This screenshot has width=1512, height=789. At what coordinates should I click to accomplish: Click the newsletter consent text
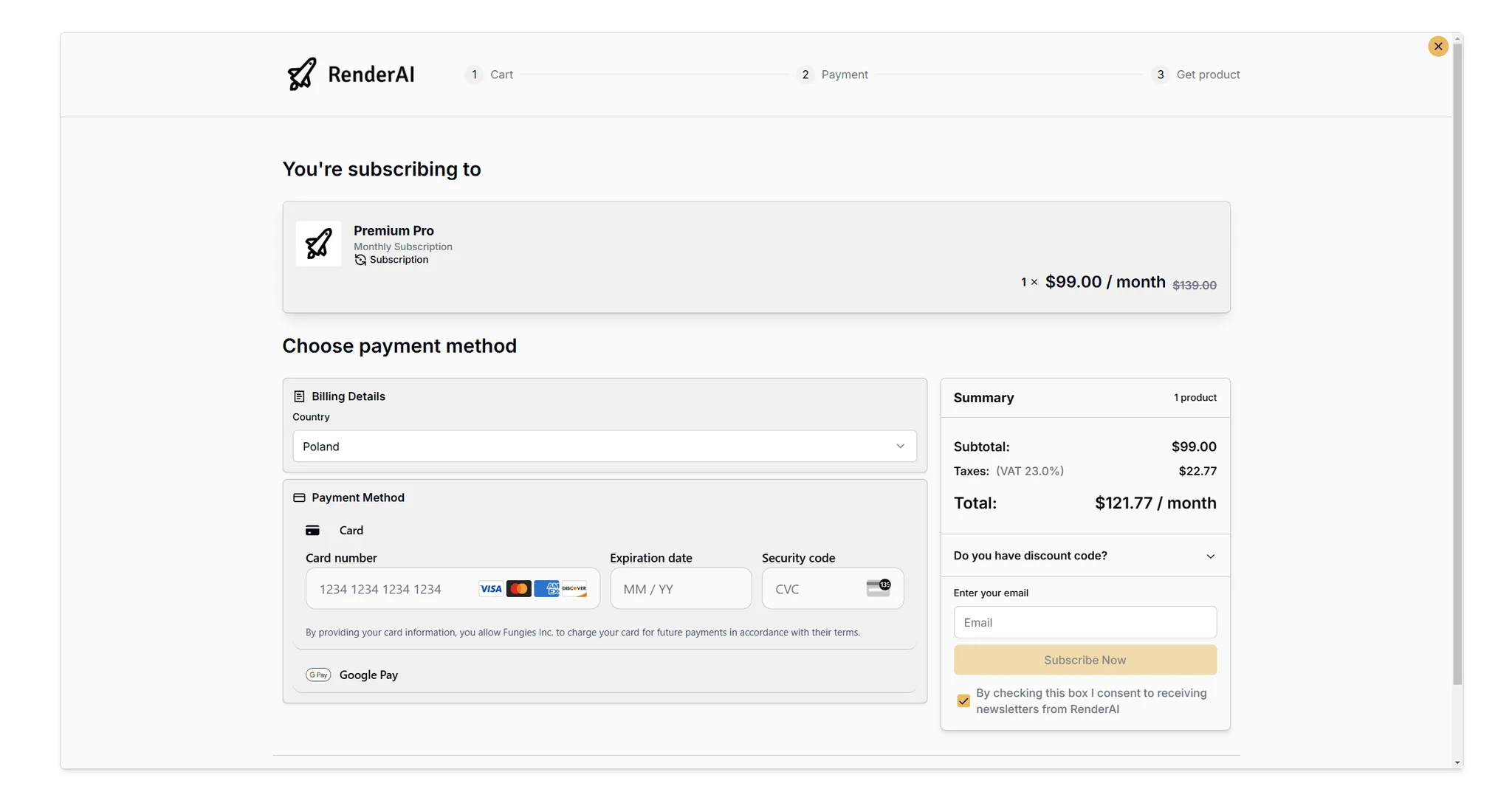(1091, 701)
